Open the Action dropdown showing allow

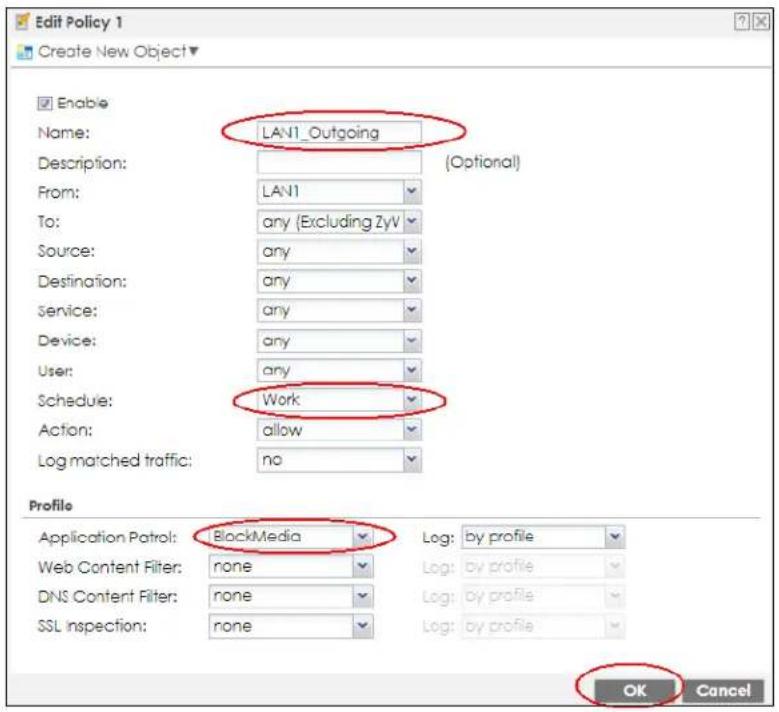339,430
